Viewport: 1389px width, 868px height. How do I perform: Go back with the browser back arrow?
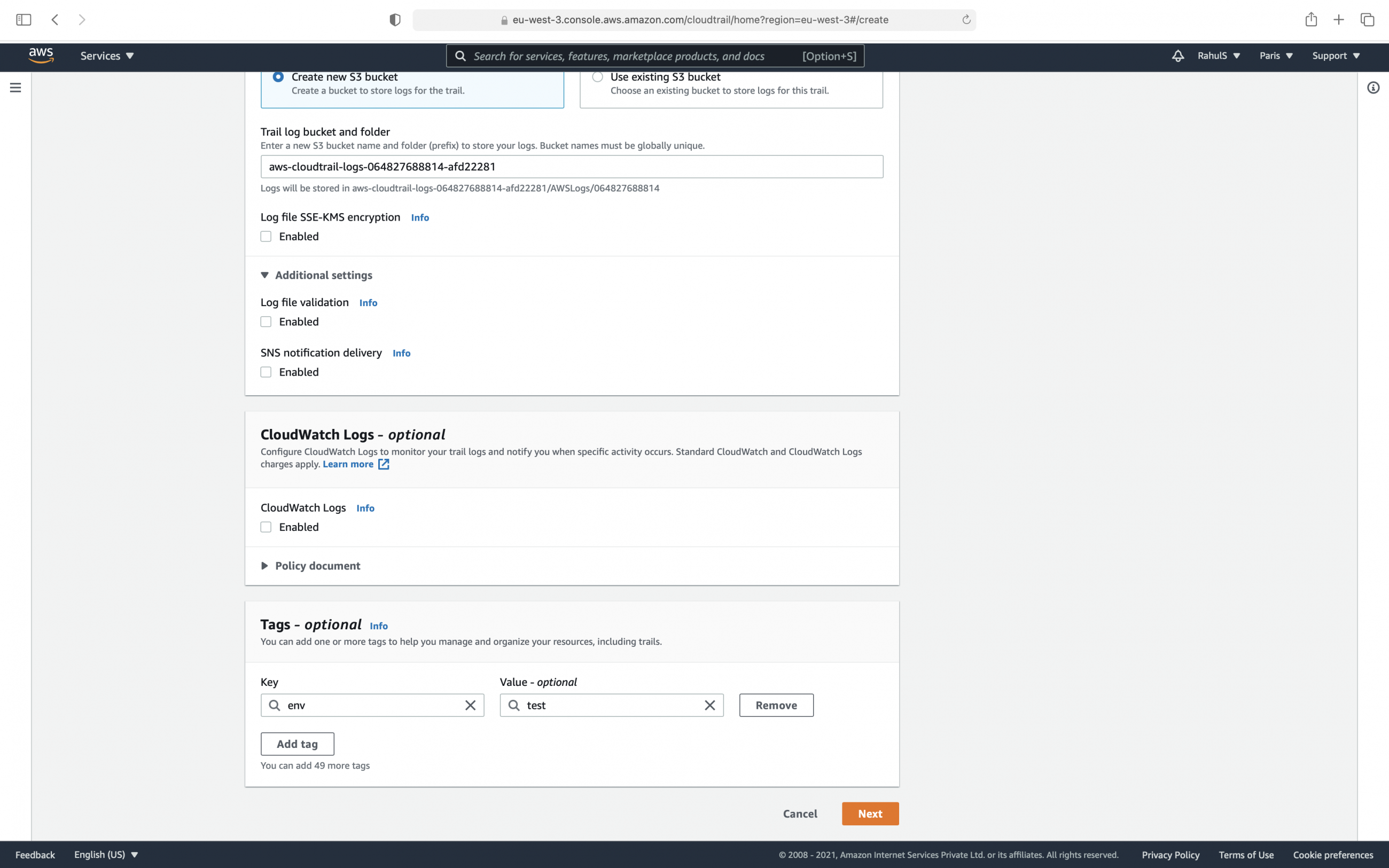[x=55, y=20]
